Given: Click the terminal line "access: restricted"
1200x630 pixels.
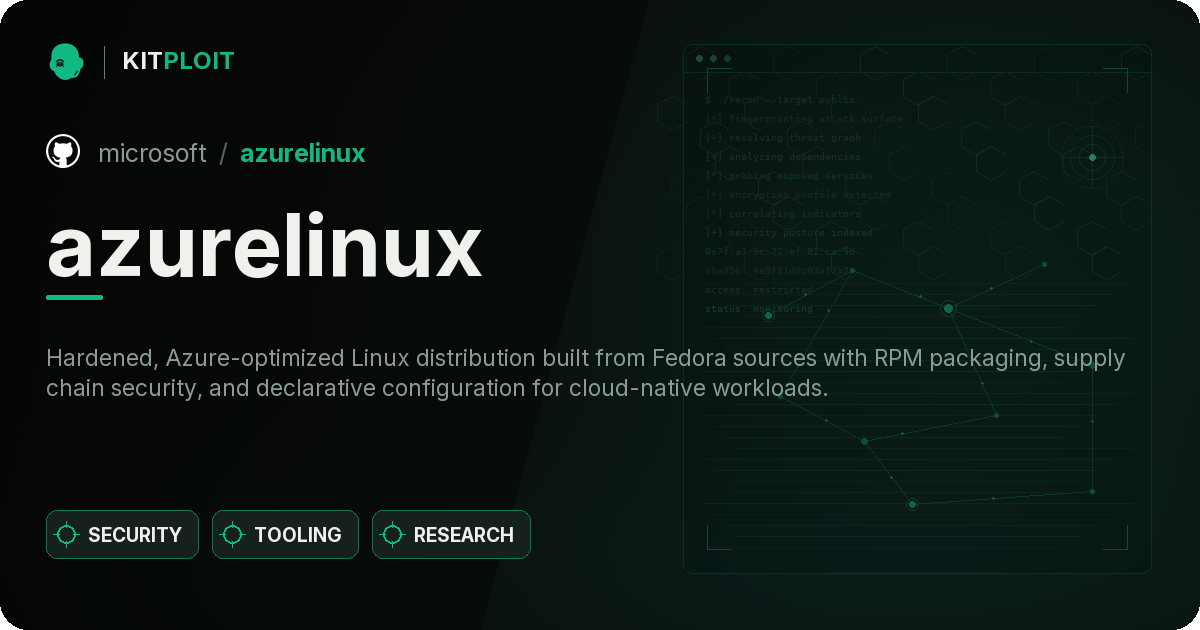Looking at the screenshot, I should pyautogui.click(x=759, y=290).
